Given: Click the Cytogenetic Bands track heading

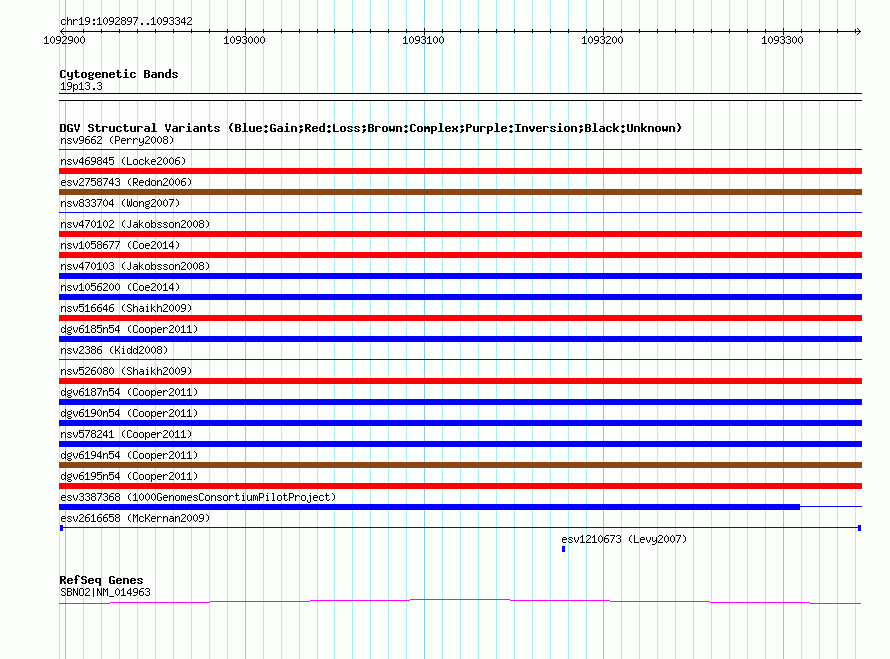Looking at the screenshot, I should click(119, 74).
